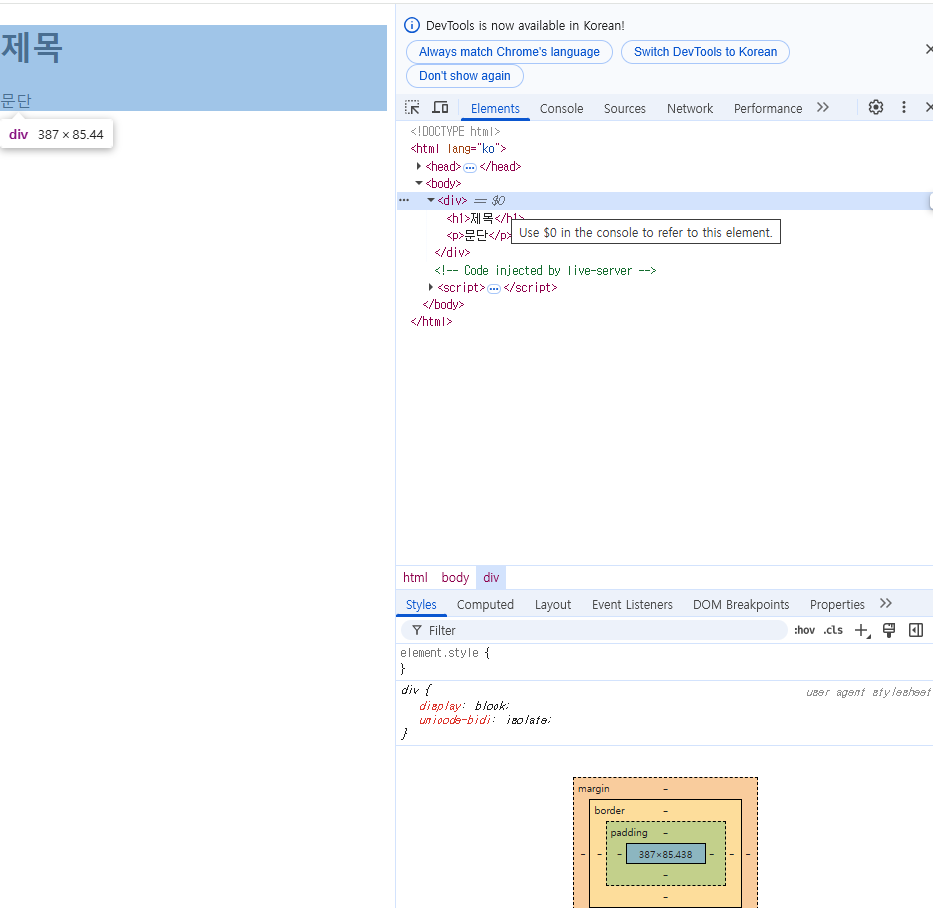Select the p 문단 node in the DOM tree
The width and height of the screenshot is (933, 908).
tap(478, 236)
